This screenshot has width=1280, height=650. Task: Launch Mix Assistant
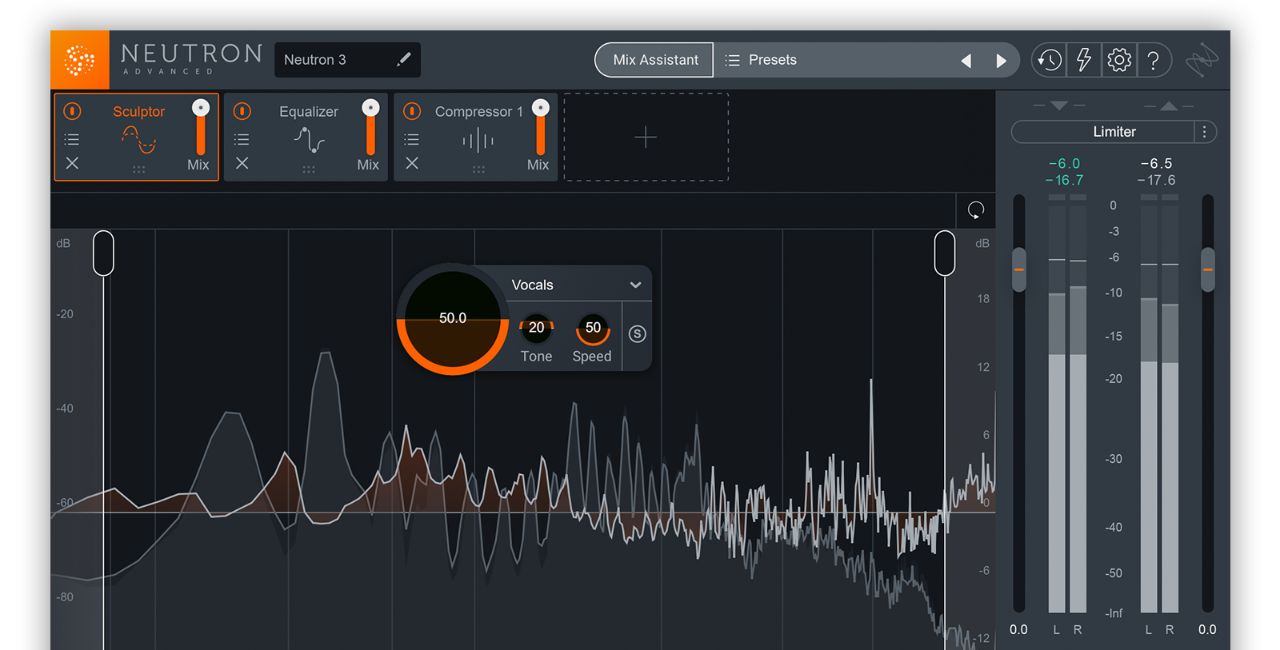click(653, 59)
